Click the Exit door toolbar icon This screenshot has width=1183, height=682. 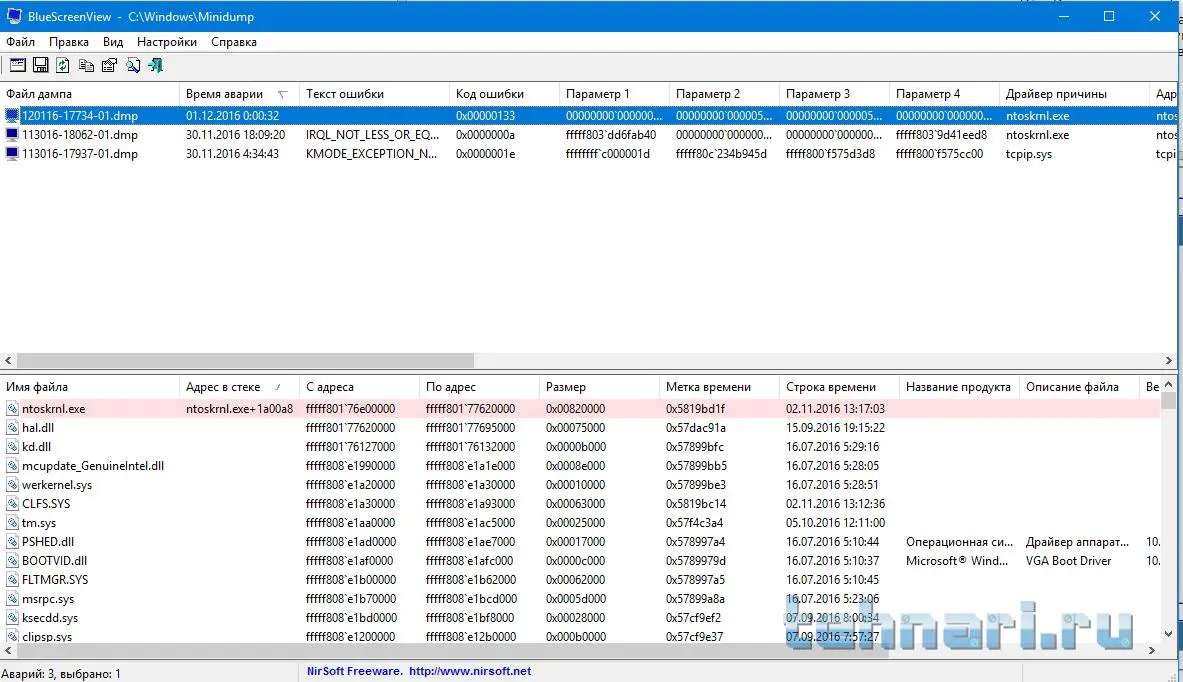(x=155, y=65)
